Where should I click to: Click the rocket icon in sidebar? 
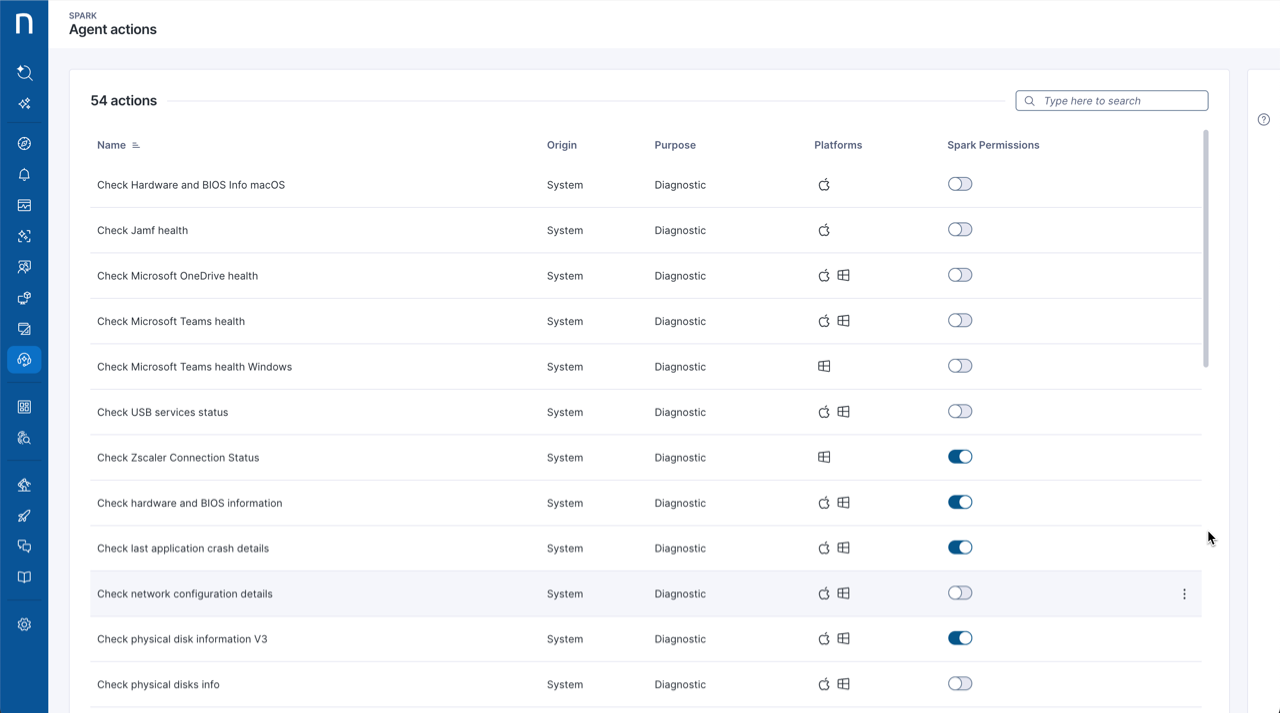tap(24, 516)
